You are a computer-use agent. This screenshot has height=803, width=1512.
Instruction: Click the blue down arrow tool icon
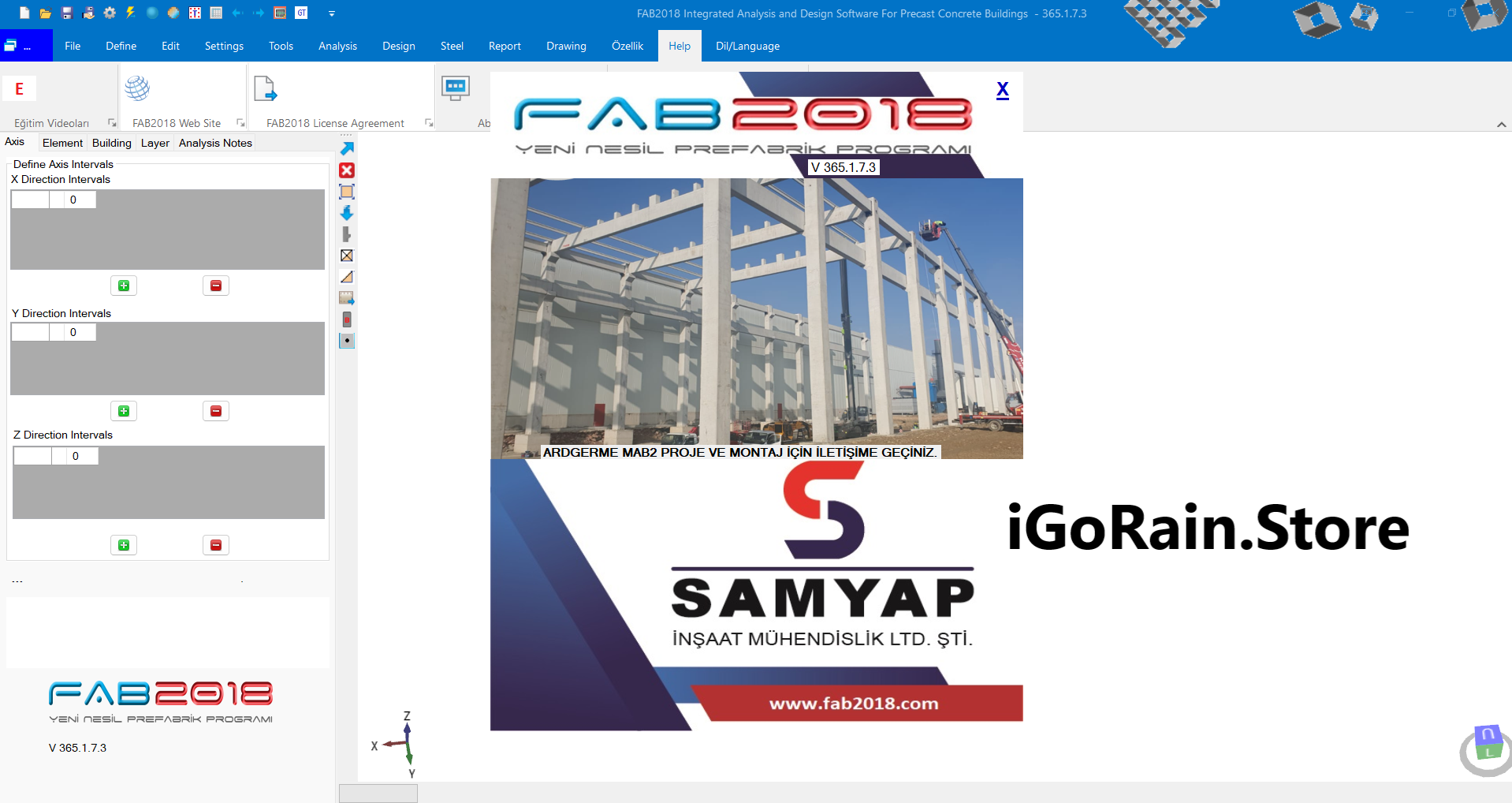point(347,213)
